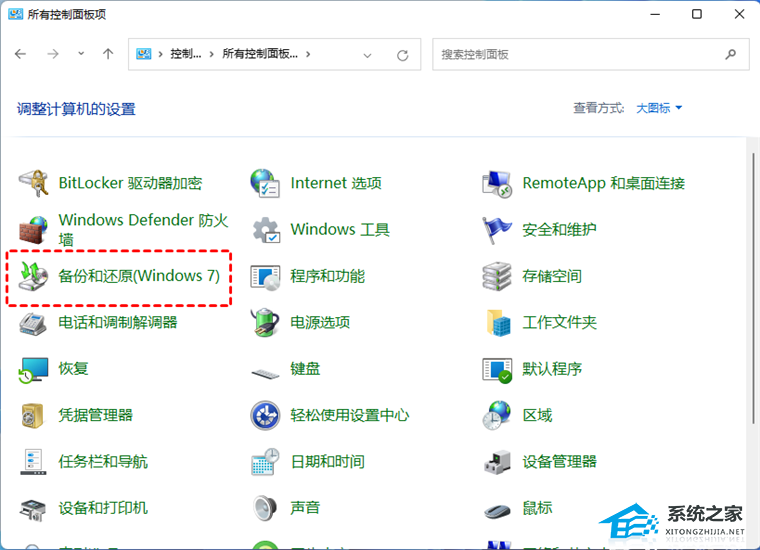The image size is (760, 550).
Task: Open the 区域 text link
Action: 537,415
